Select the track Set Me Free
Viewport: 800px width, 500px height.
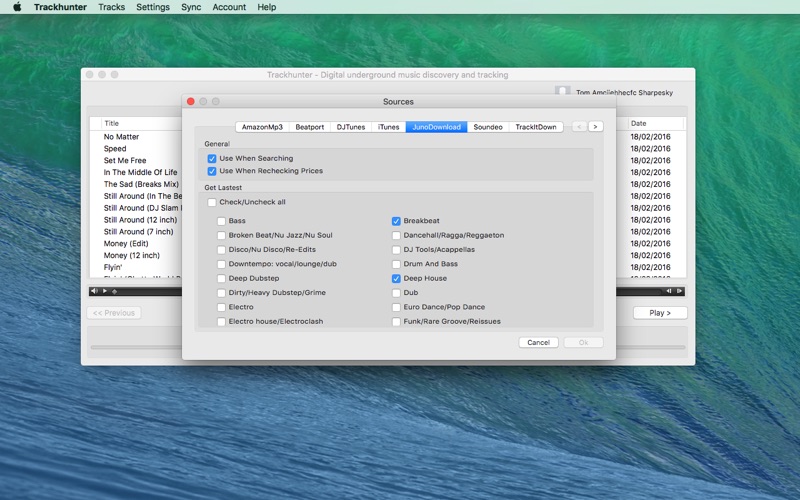[125, 160]
